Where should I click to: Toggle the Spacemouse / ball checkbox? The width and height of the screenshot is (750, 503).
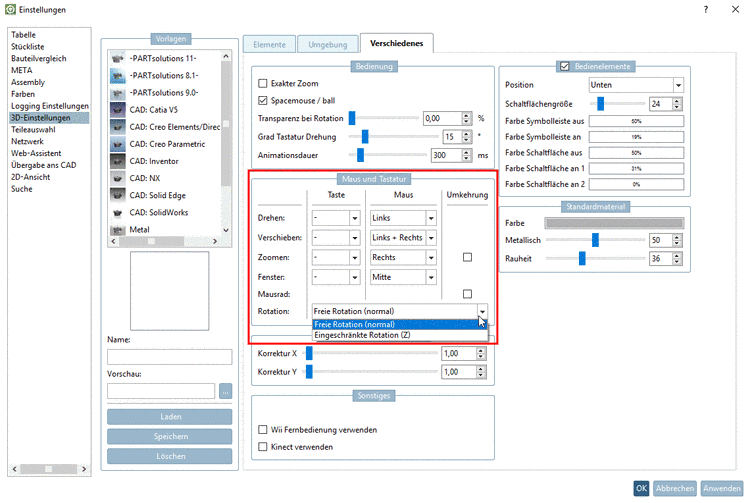pos(263,100)
